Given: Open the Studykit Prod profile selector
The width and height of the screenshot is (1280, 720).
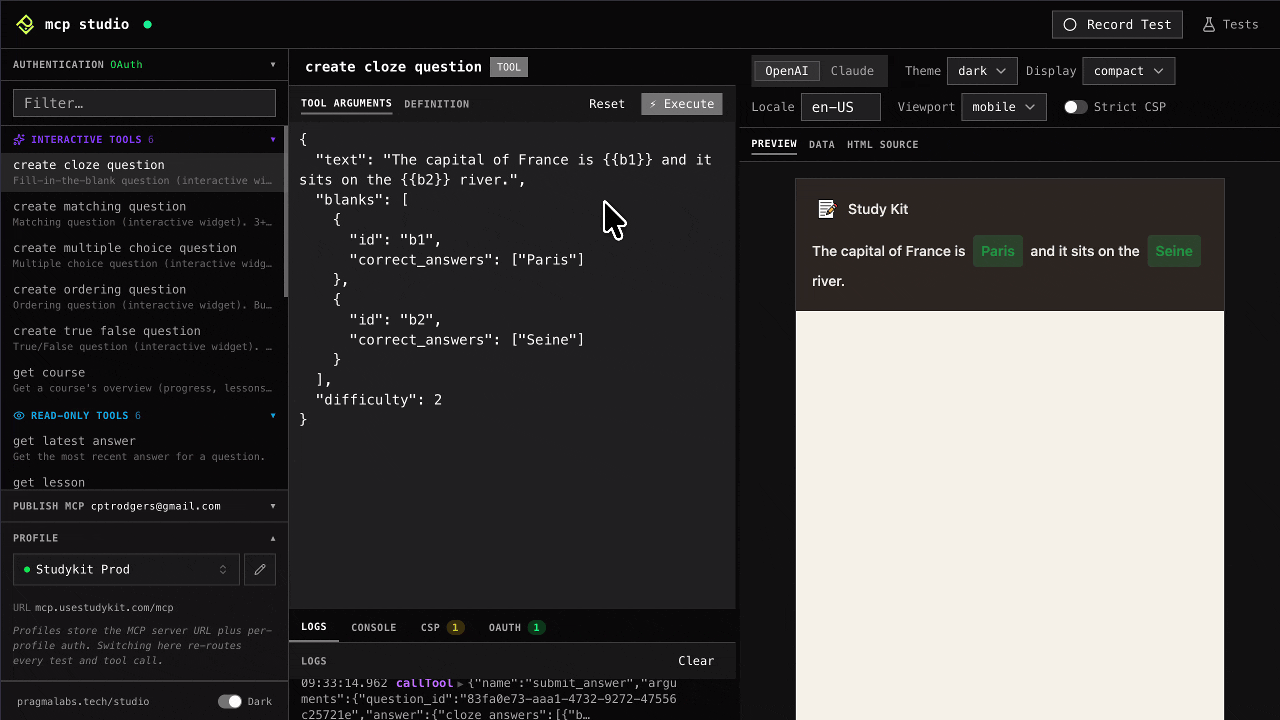Looking at the screenshot, I should click(126, 569).
